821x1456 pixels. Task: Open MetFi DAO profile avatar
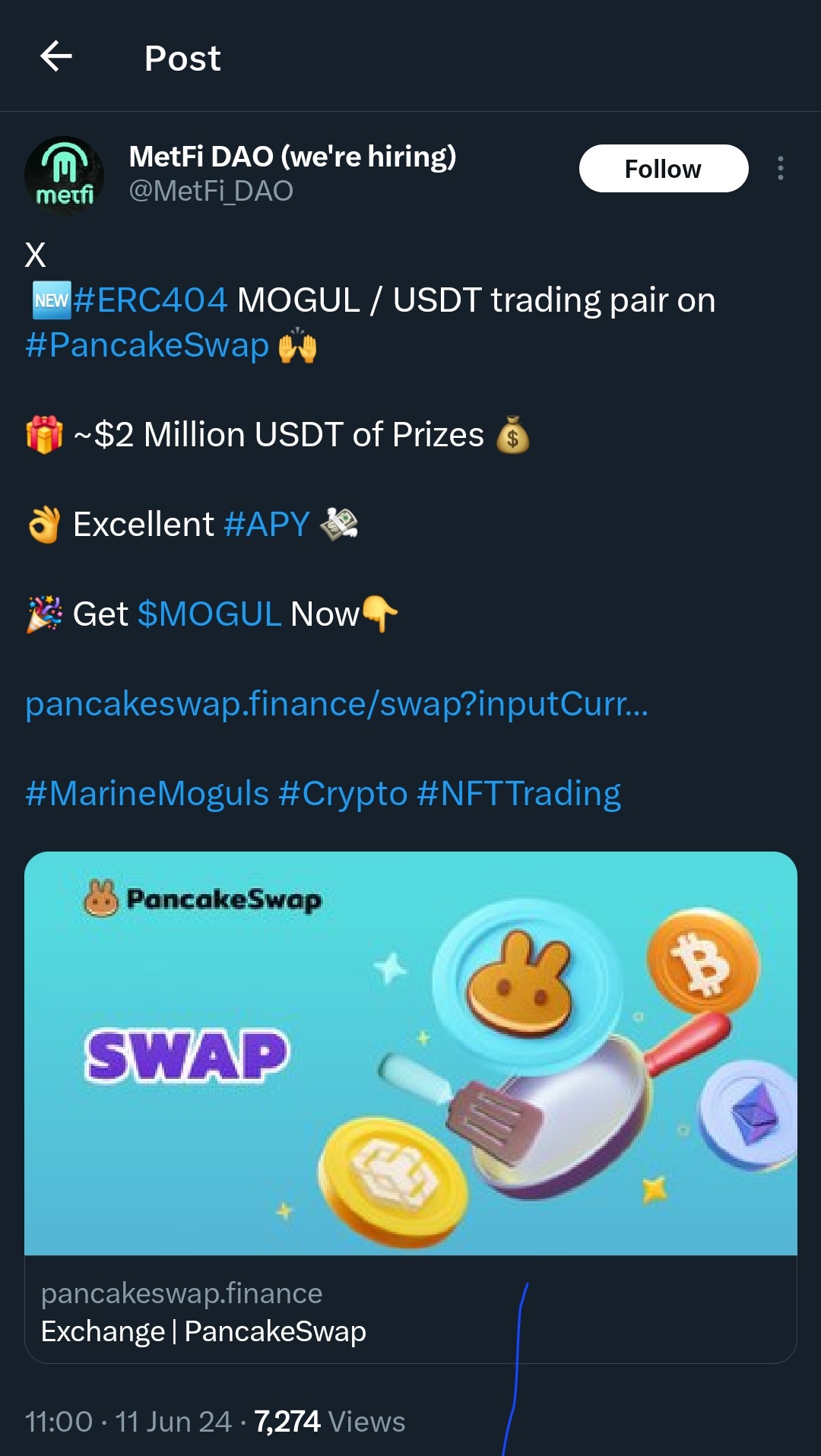click(65, 174)
